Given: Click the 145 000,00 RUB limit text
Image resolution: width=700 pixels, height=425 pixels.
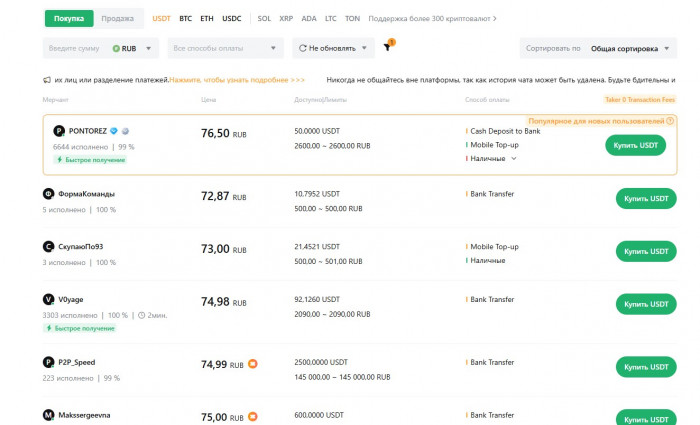Looking at the screenshot, I should click(342, 377).
